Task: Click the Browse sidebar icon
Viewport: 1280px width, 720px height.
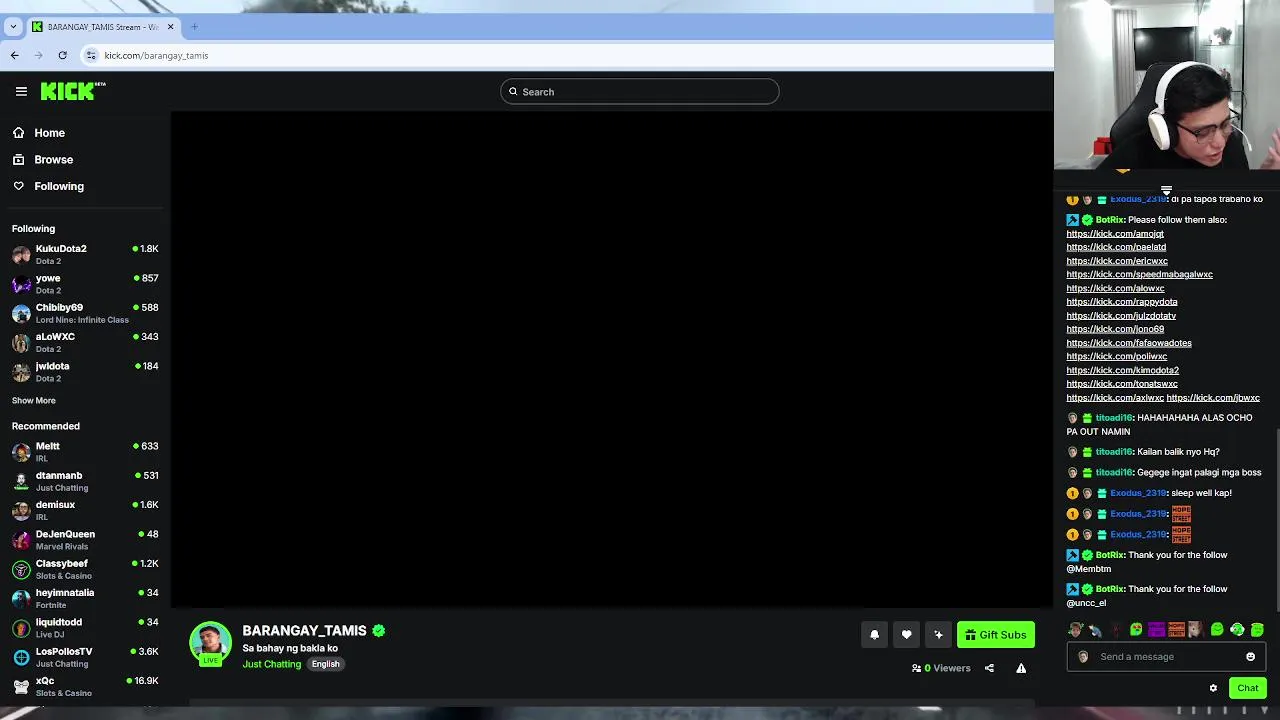Action: click(18, 159)
